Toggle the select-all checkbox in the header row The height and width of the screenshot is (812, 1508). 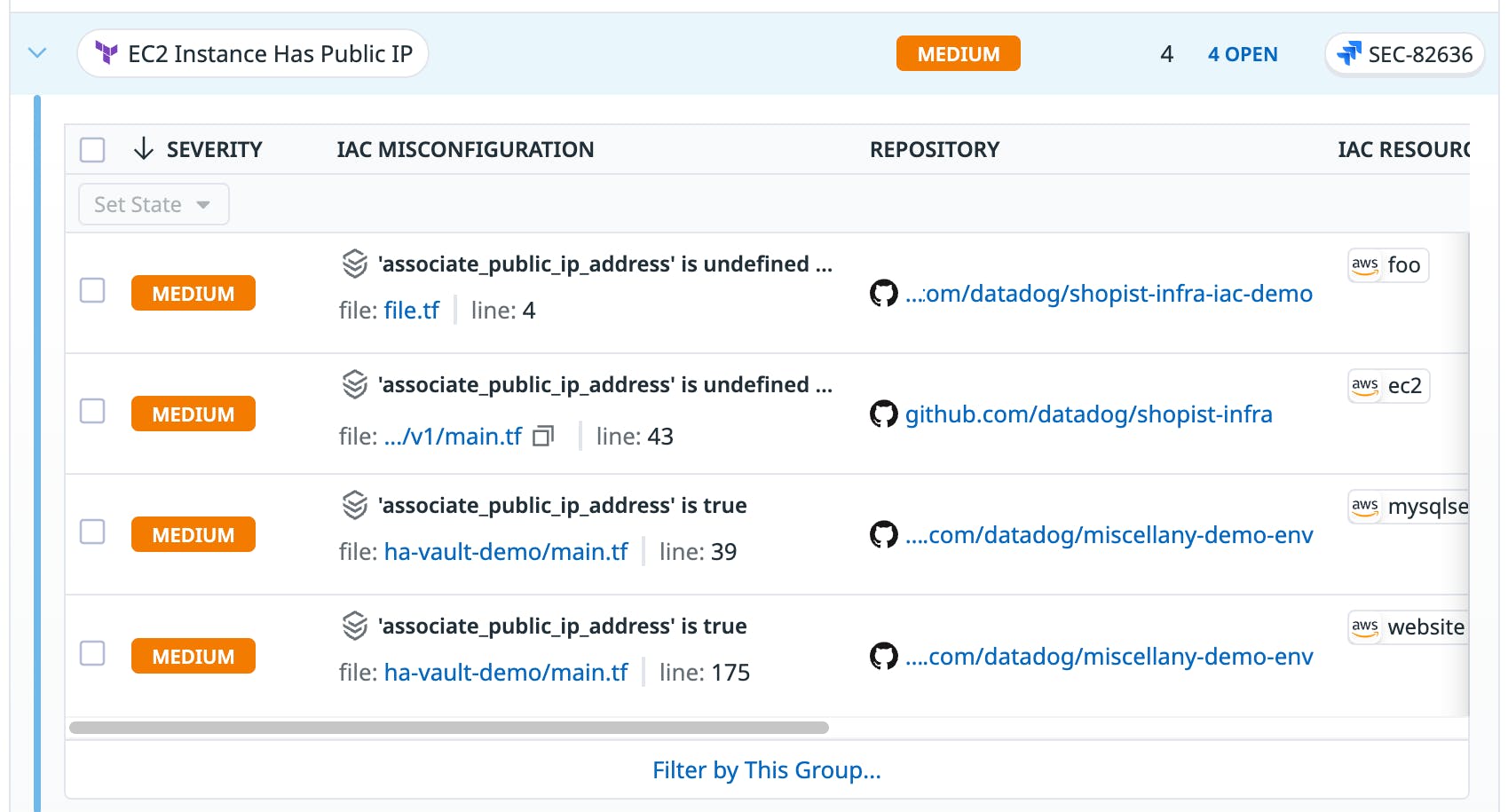pyautogui.click(x=92, y=150)
